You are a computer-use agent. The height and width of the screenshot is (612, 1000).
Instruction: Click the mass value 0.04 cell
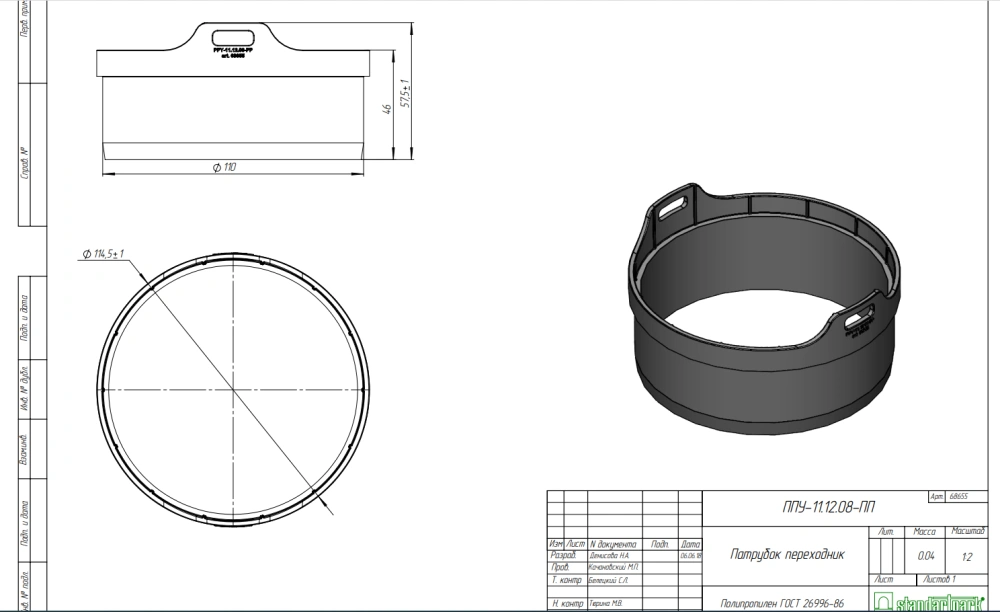point(926,554)
